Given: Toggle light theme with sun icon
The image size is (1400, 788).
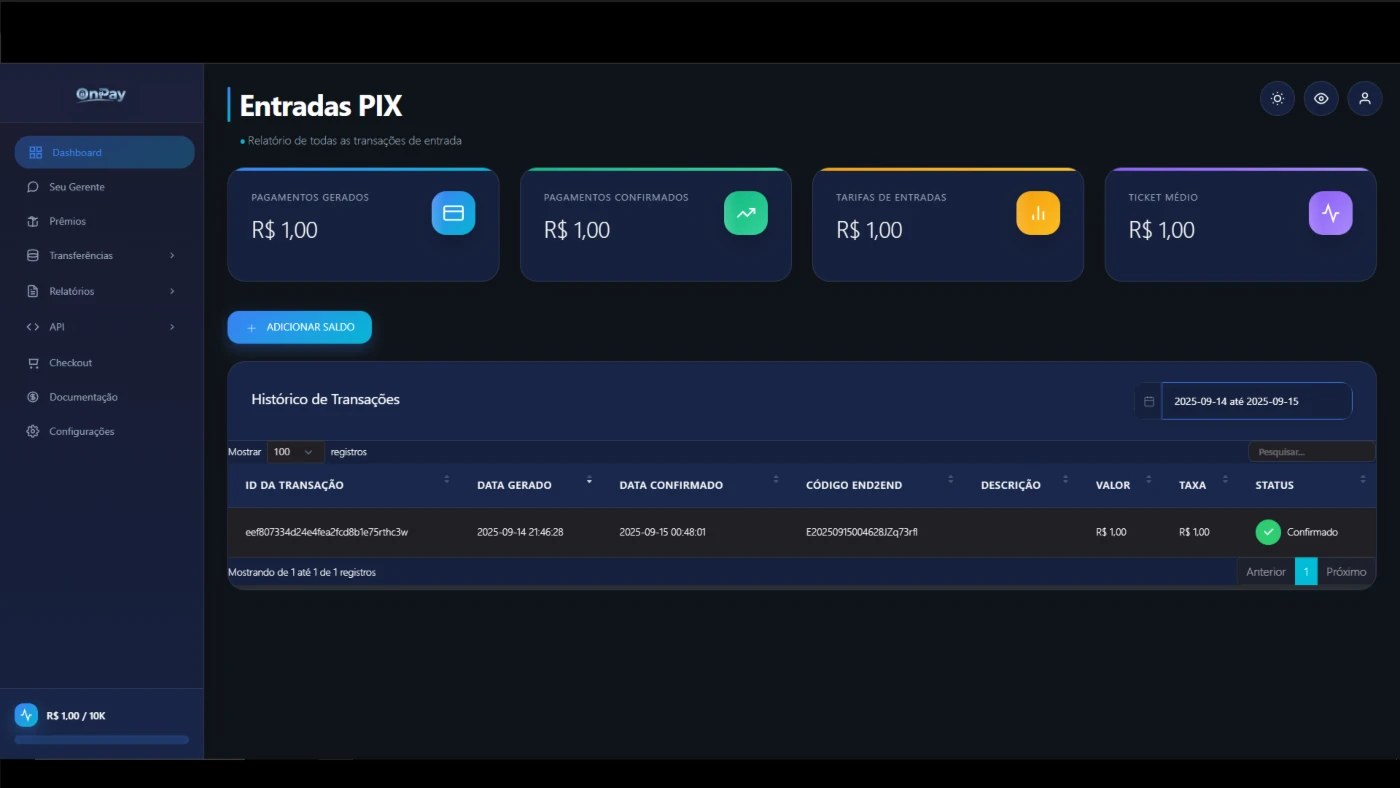Looking at the screenshot, I should pyautogui.click(x=1277, y=98).
